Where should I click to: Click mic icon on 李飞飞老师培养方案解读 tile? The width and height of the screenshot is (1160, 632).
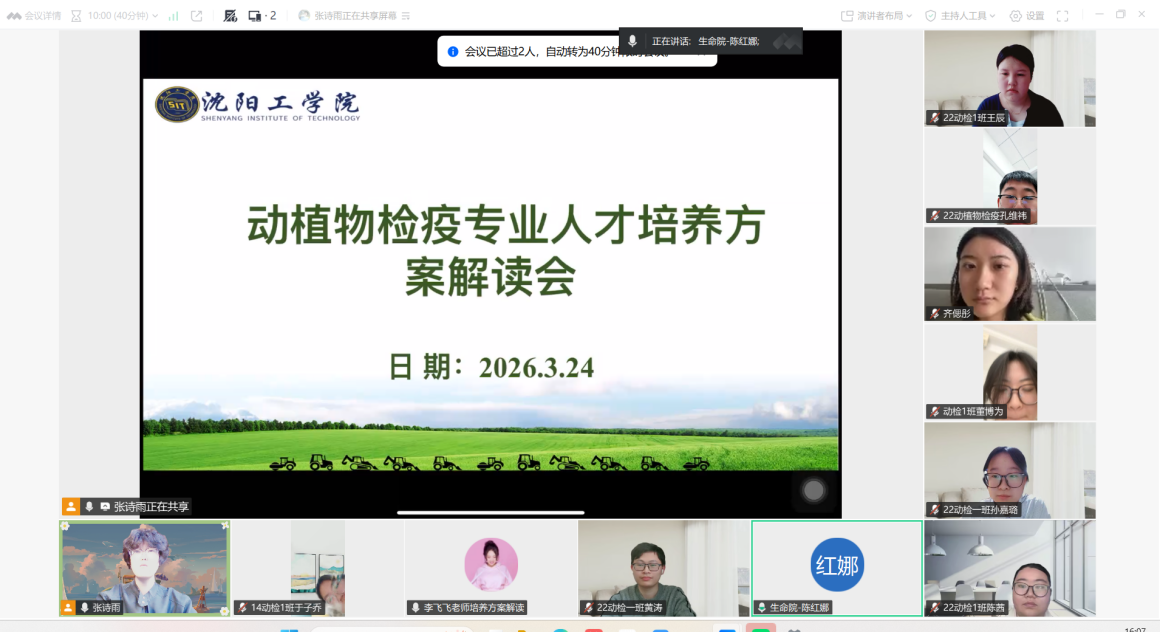click(415, 608)
